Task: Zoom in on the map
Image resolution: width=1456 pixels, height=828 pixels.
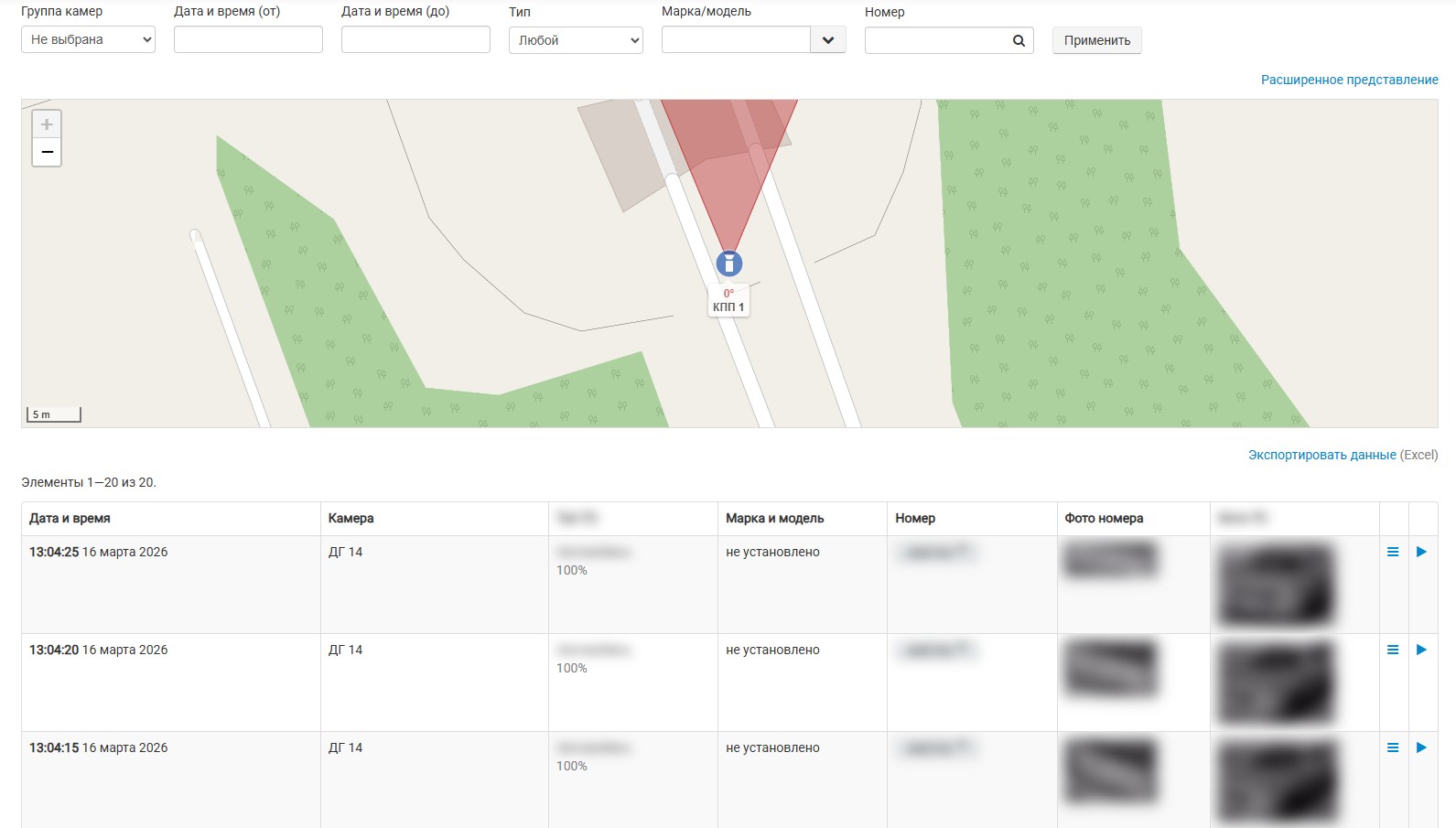Action: coord(47,124)
